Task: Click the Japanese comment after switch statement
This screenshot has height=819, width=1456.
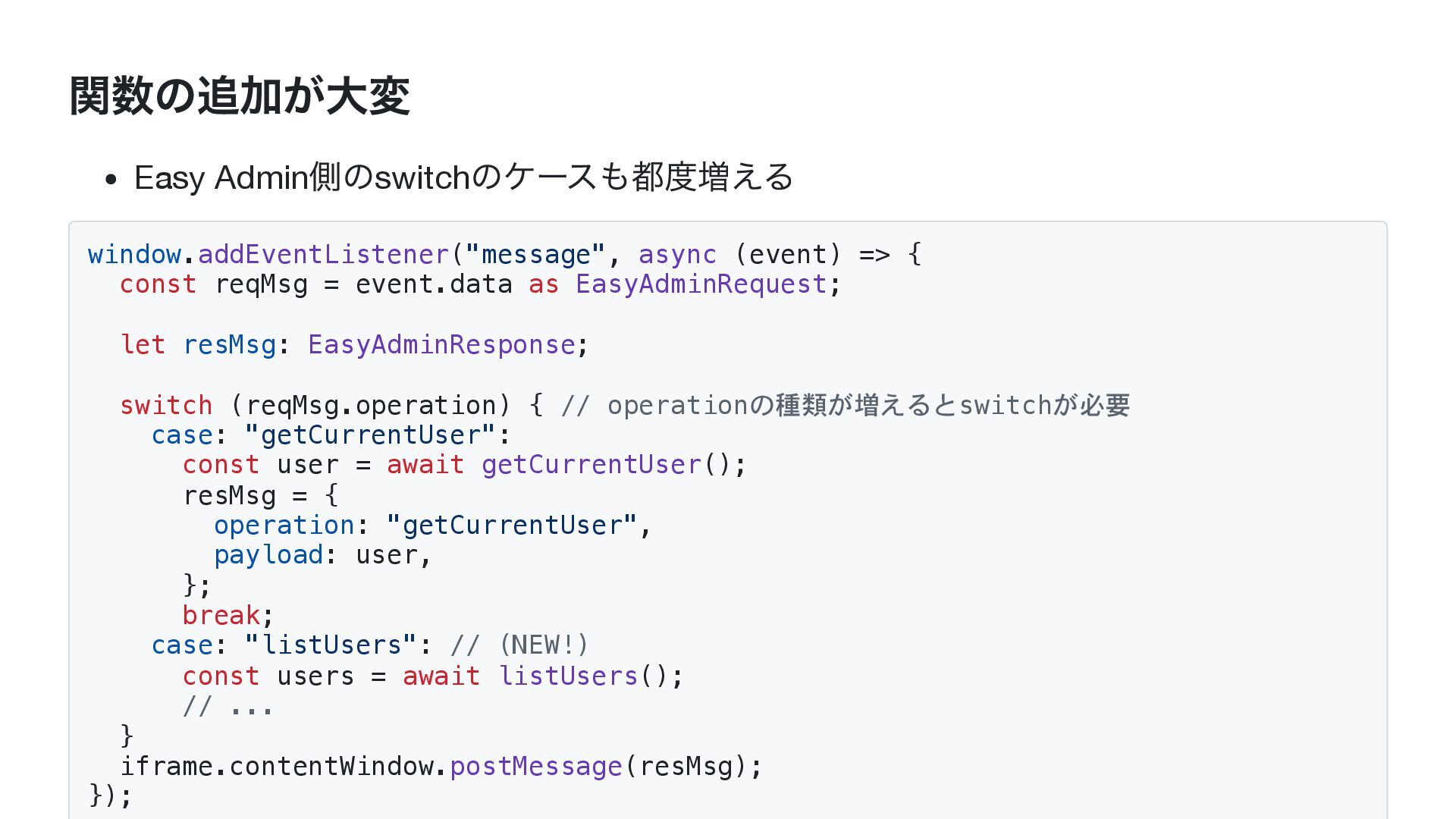Action: pyautogui.click(x=846, y=405)
